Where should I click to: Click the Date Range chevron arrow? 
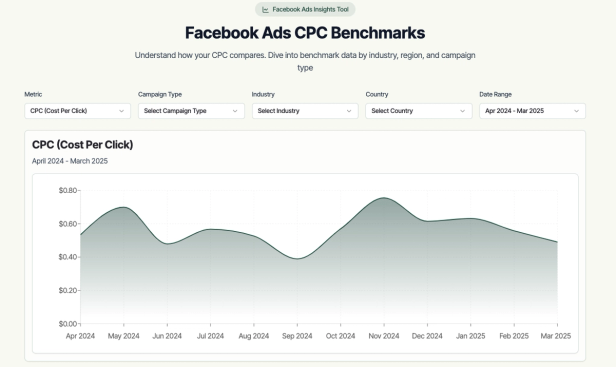(x=576, y=111)
